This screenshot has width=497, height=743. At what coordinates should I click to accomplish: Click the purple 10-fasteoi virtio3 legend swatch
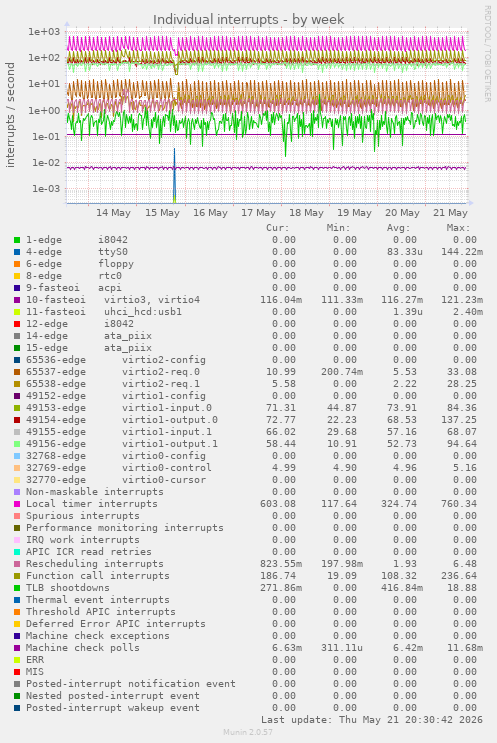pos(17,300)
